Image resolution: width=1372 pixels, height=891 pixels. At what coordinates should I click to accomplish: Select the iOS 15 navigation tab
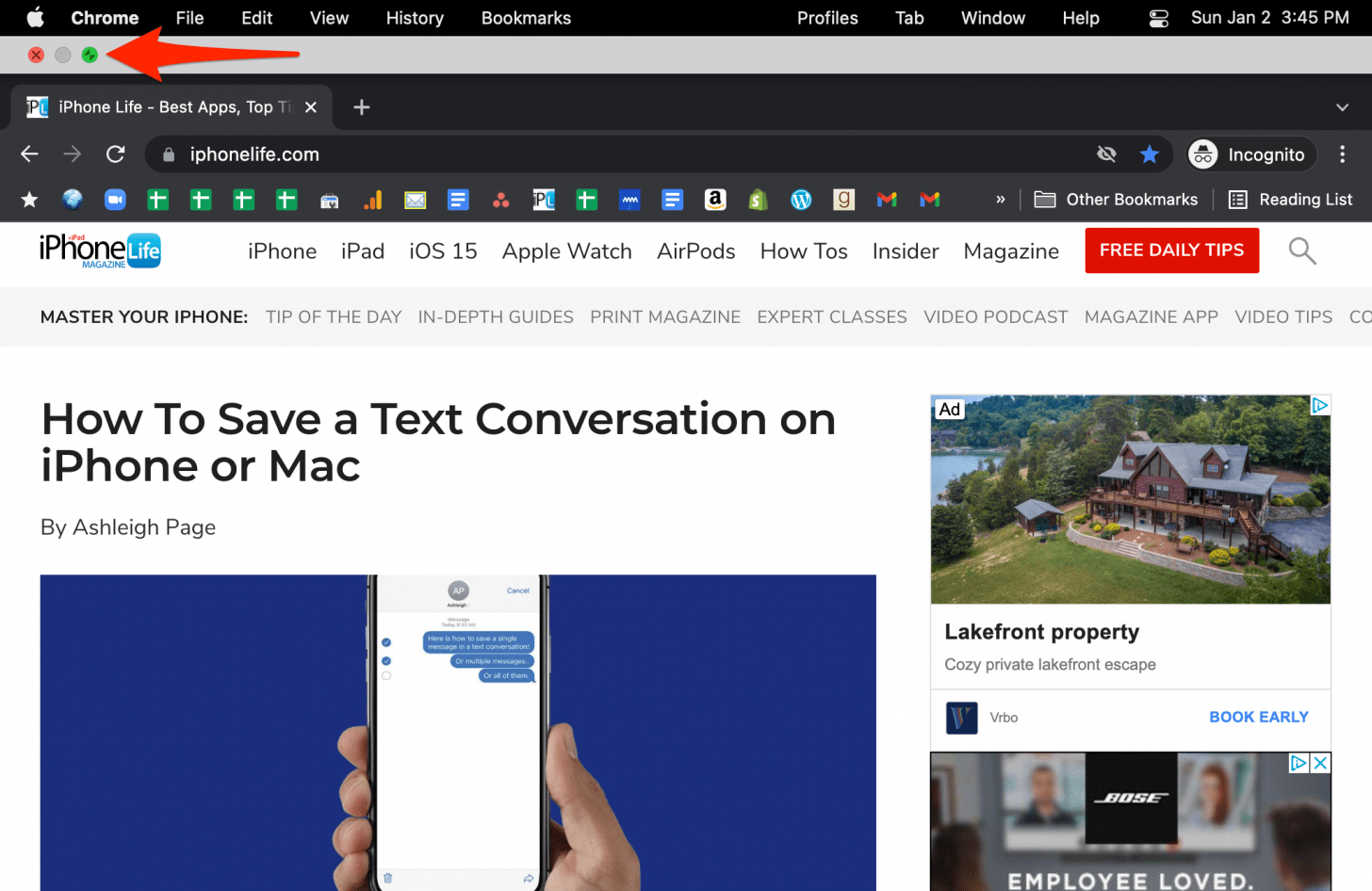pyautogui.click(x=443, y=251)
